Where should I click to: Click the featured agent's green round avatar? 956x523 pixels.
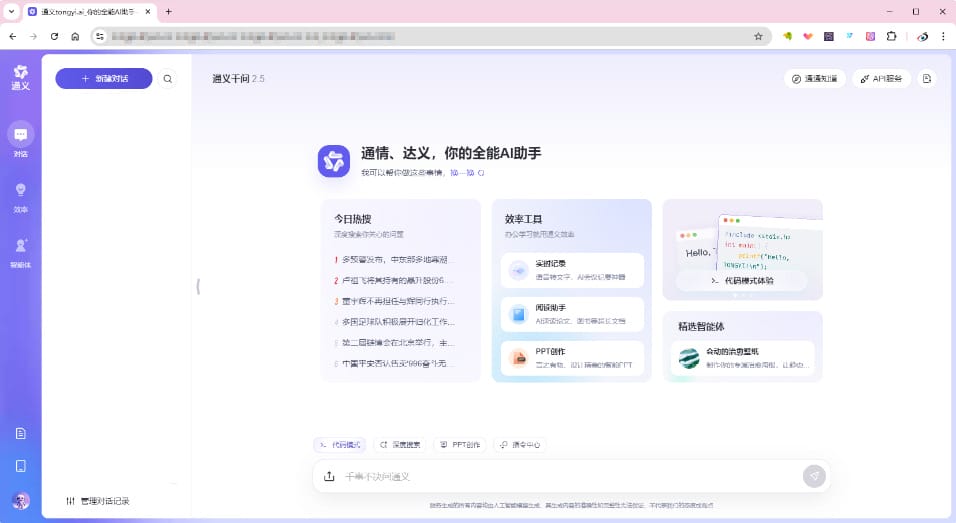tap(689, 358)
